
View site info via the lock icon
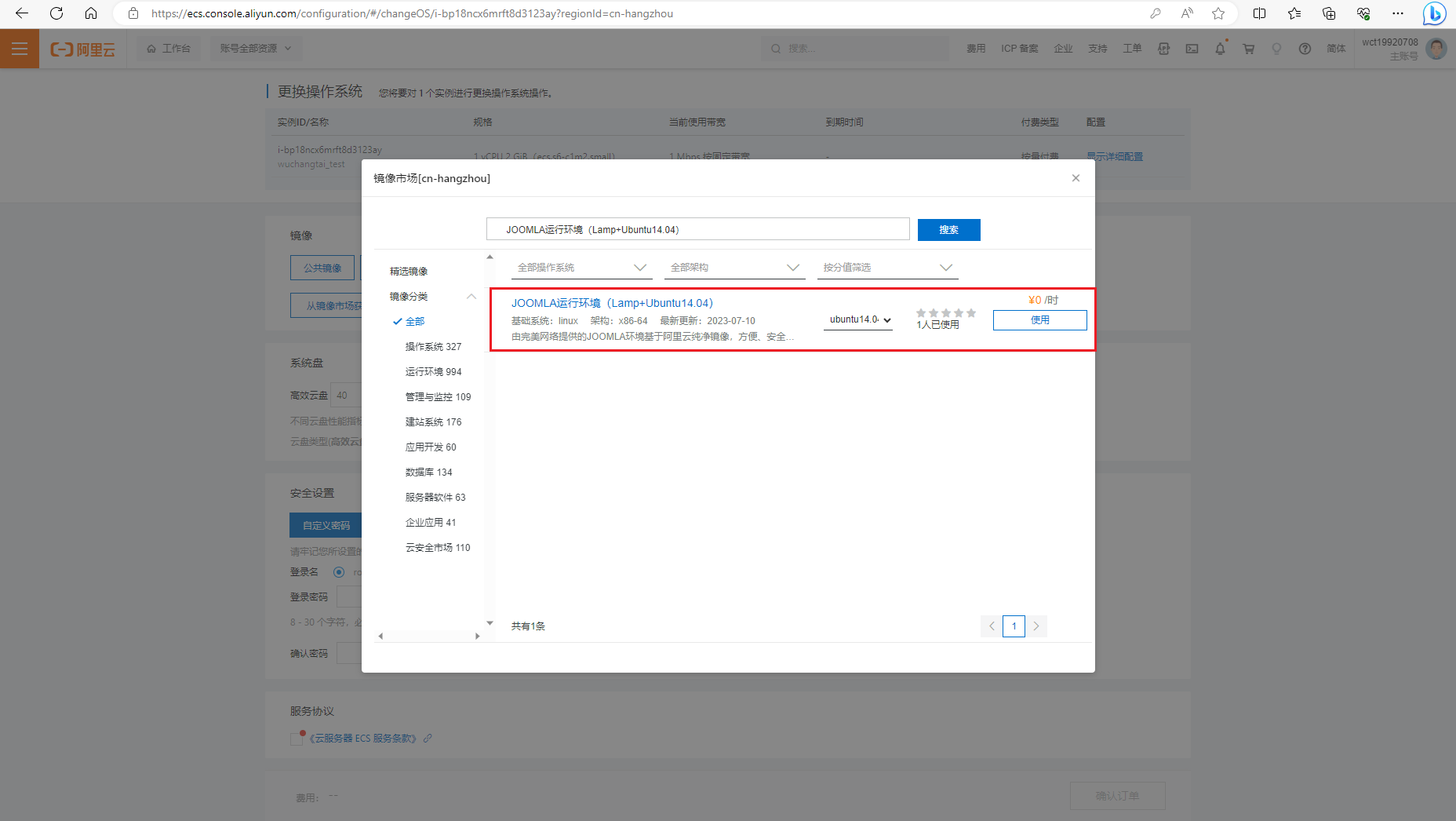133,13
